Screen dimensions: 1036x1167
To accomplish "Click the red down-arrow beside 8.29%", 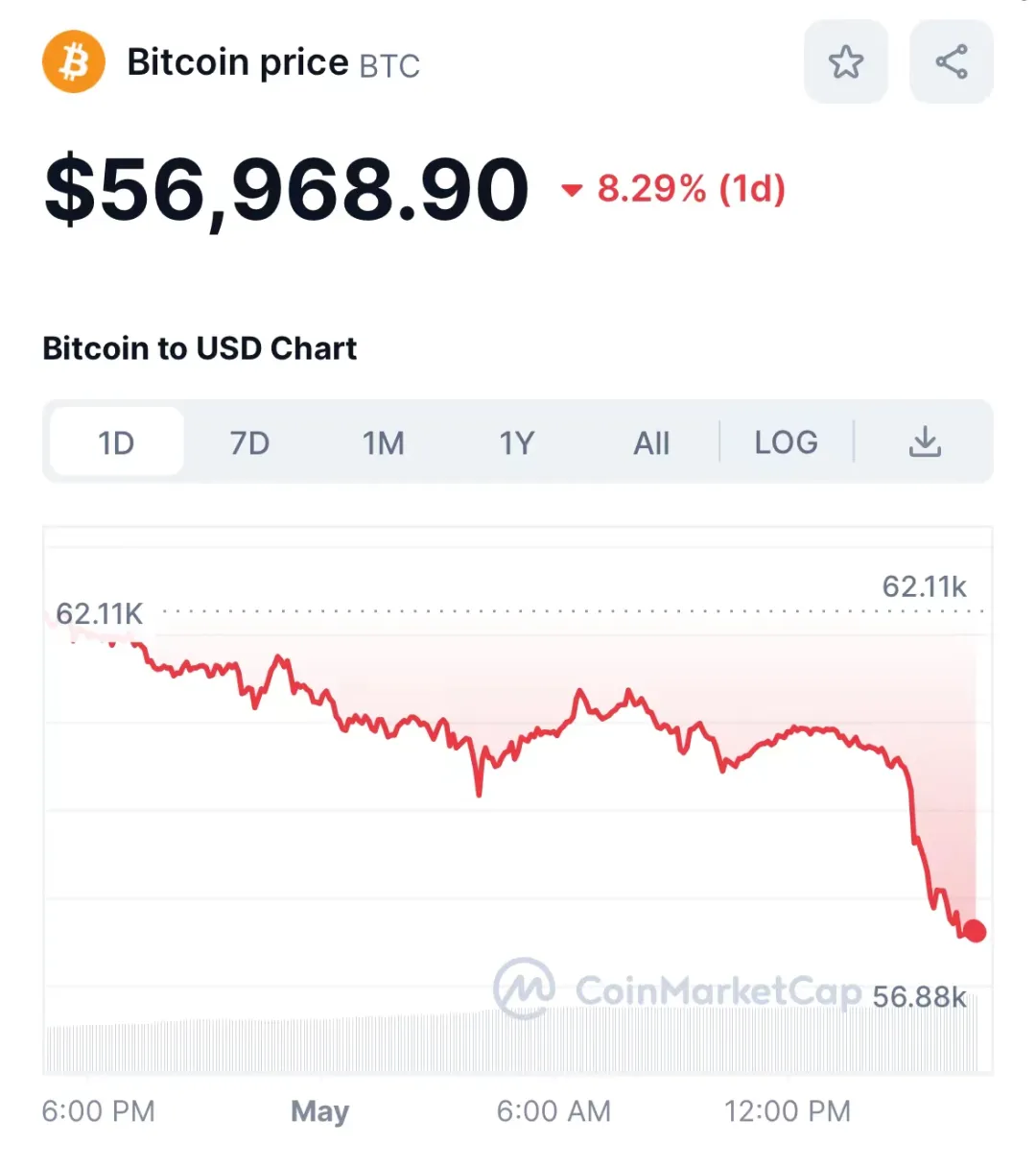I will point(572,190).
